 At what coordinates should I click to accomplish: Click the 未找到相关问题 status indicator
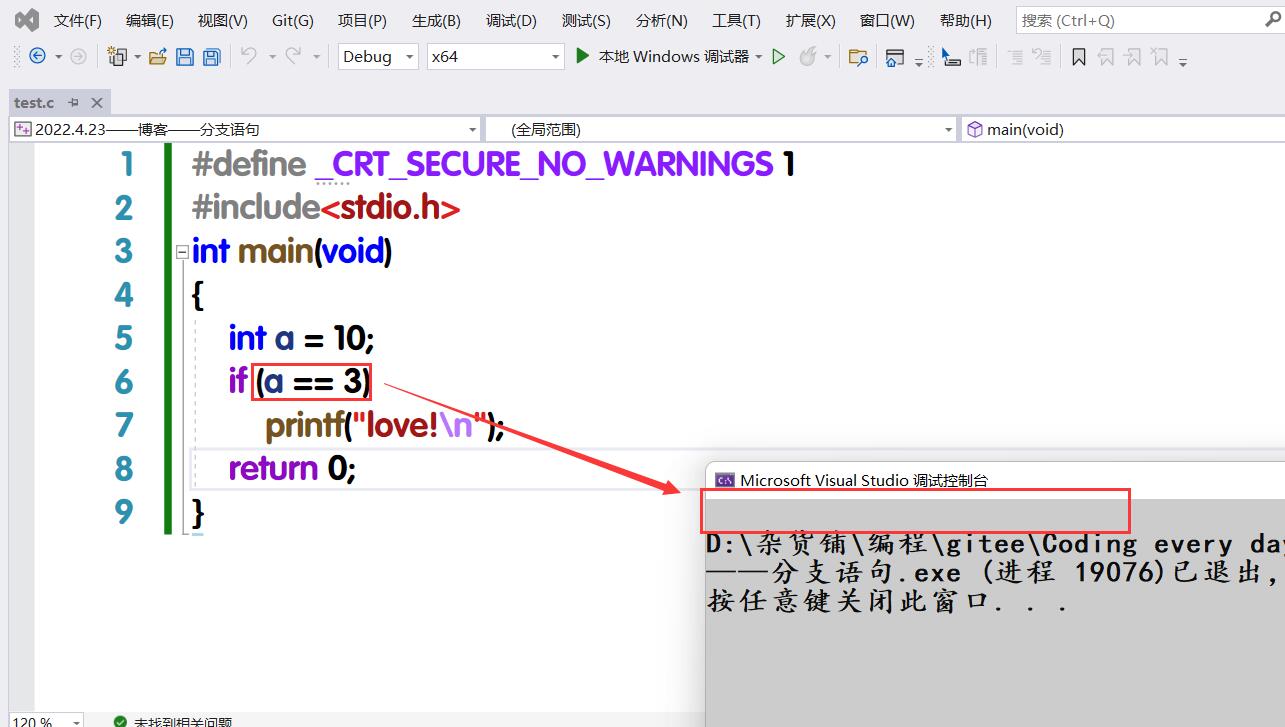pyautogui.click(x=173, y=721)
